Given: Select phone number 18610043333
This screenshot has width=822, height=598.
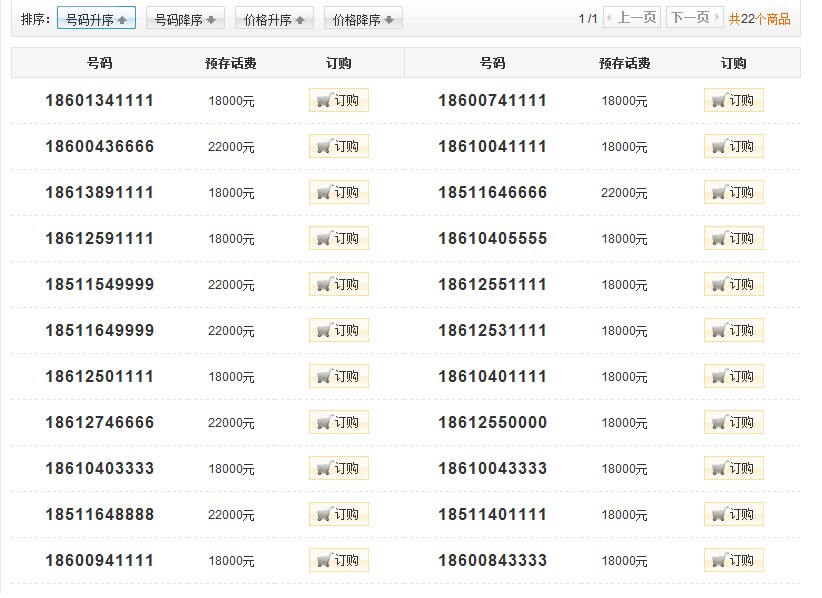Looking at the screenshot, I should (x=492, y=468).
